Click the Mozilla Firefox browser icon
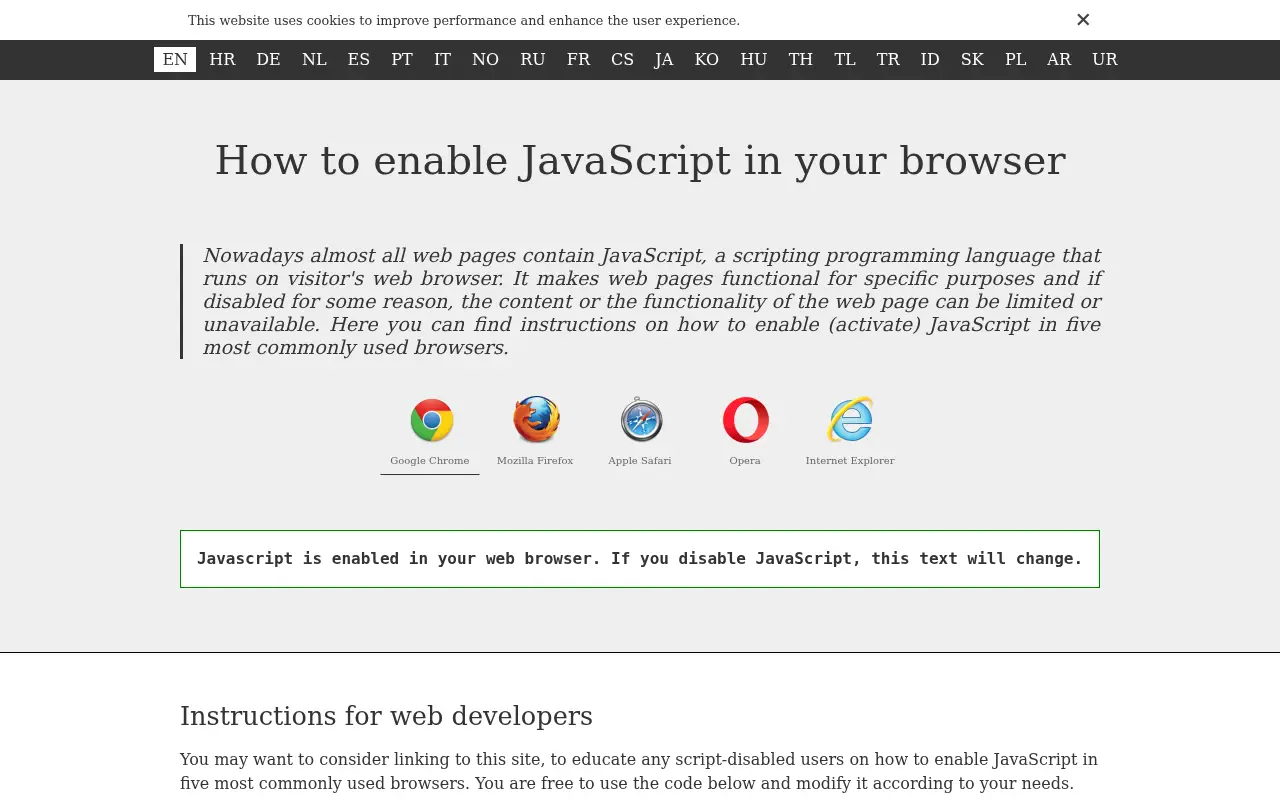Viewport: 1280px width, 800px height. (x=536, y=420)
